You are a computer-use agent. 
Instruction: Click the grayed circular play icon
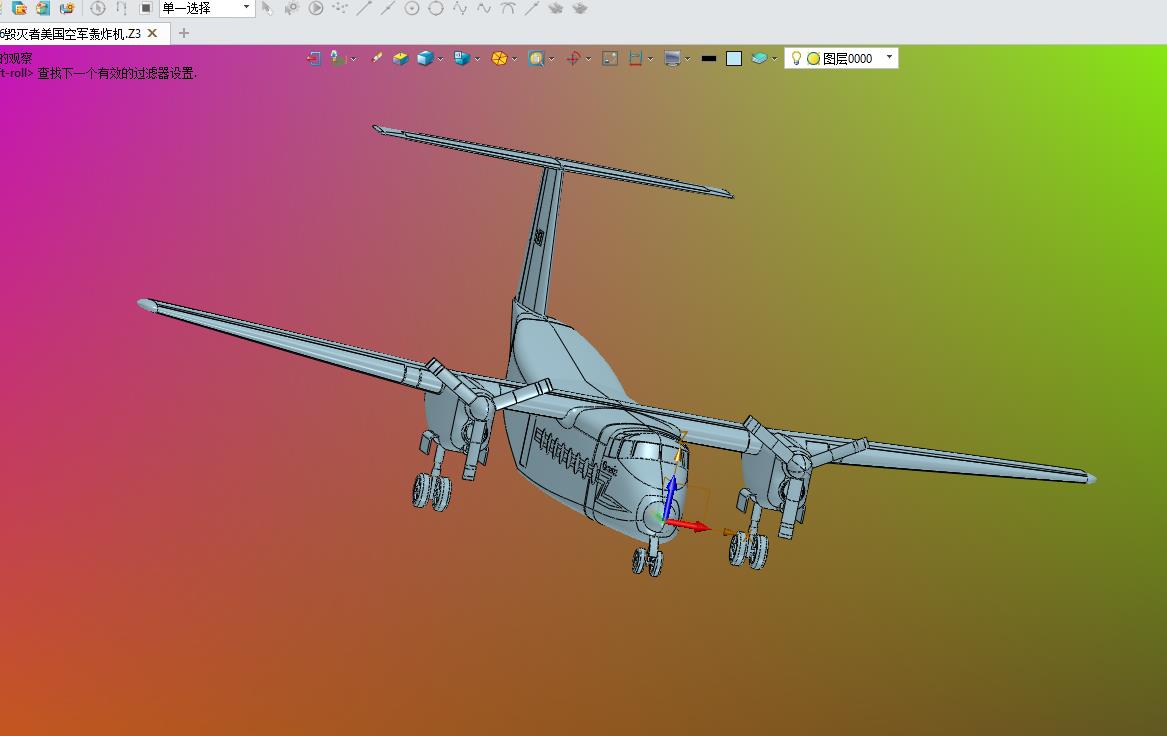tap(316, 8)
